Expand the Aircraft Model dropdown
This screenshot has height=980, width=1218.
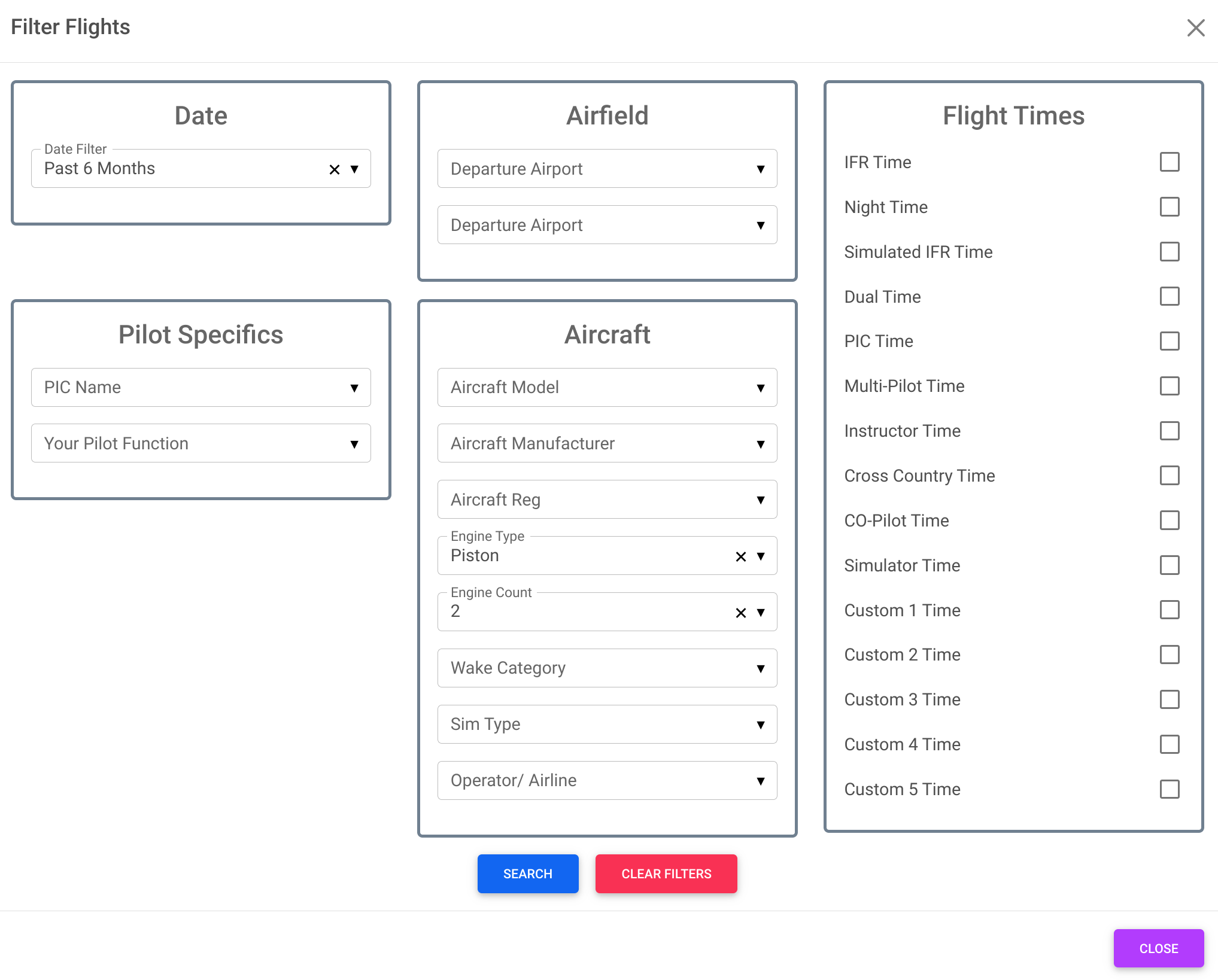pos(607,388)
